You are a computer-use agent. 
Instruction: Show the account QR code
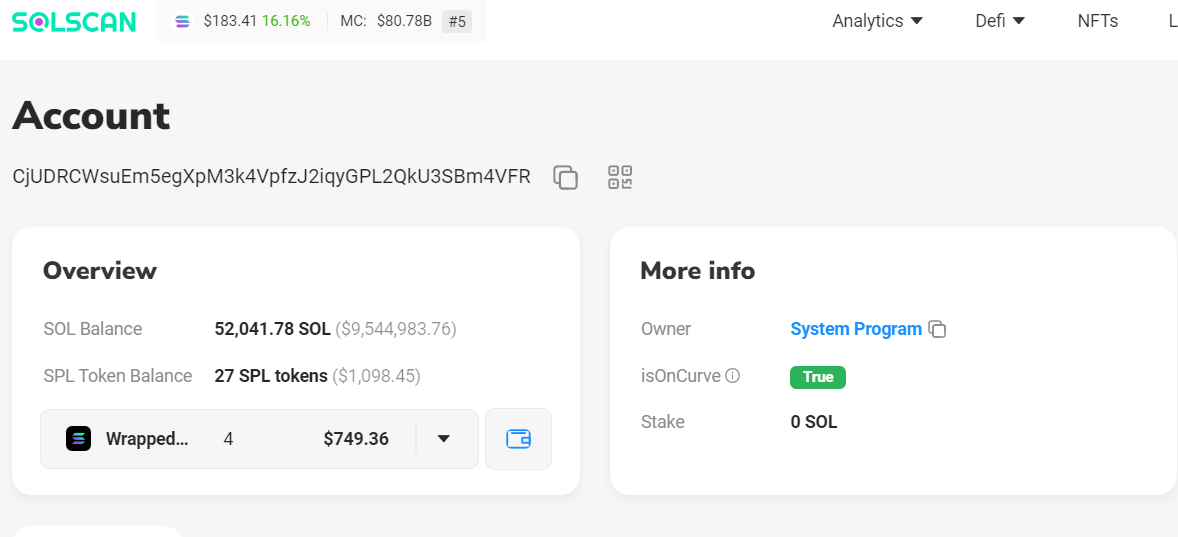click(621, 178)
